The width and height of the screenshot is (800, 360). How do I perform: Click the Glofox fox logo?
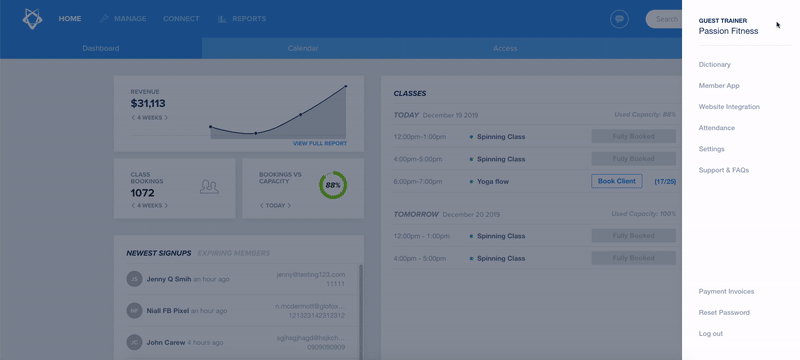32,19
